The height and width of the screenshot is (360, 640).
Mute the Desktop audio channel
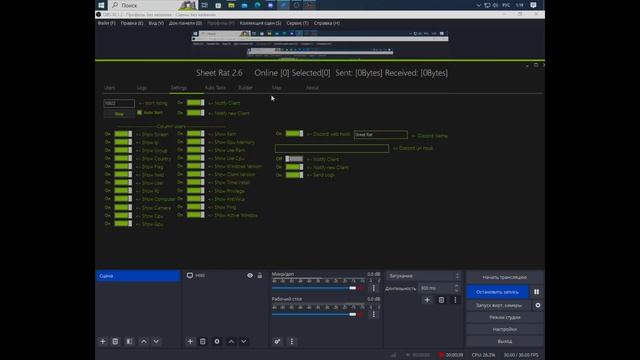click(361, 314)
